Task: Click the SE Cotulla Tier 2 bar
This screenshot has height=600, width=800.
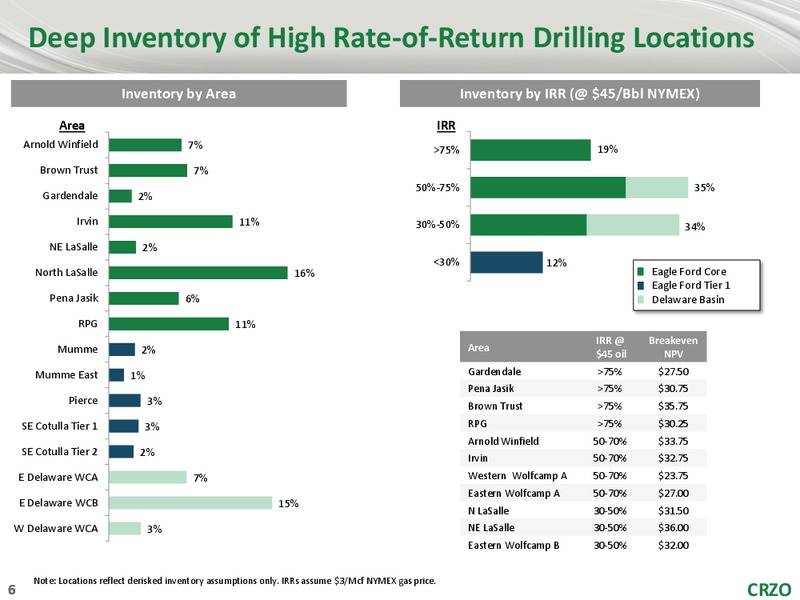Action: (121, 452)
